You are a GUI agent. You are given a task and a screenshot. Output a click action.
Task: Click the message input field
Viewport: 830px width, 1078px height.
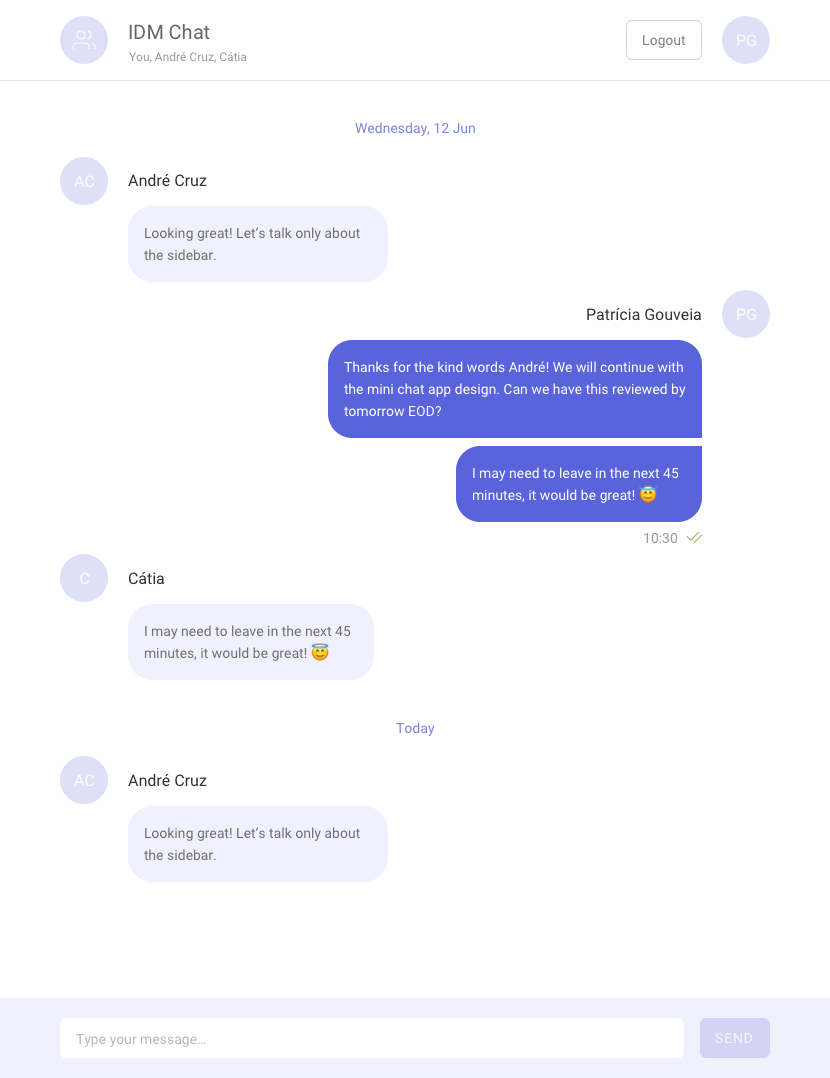coord(371,1038)
